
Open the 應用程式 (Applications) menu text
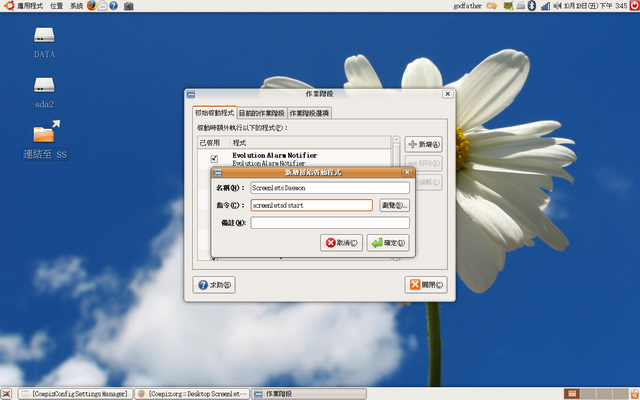tap(30, 6)
